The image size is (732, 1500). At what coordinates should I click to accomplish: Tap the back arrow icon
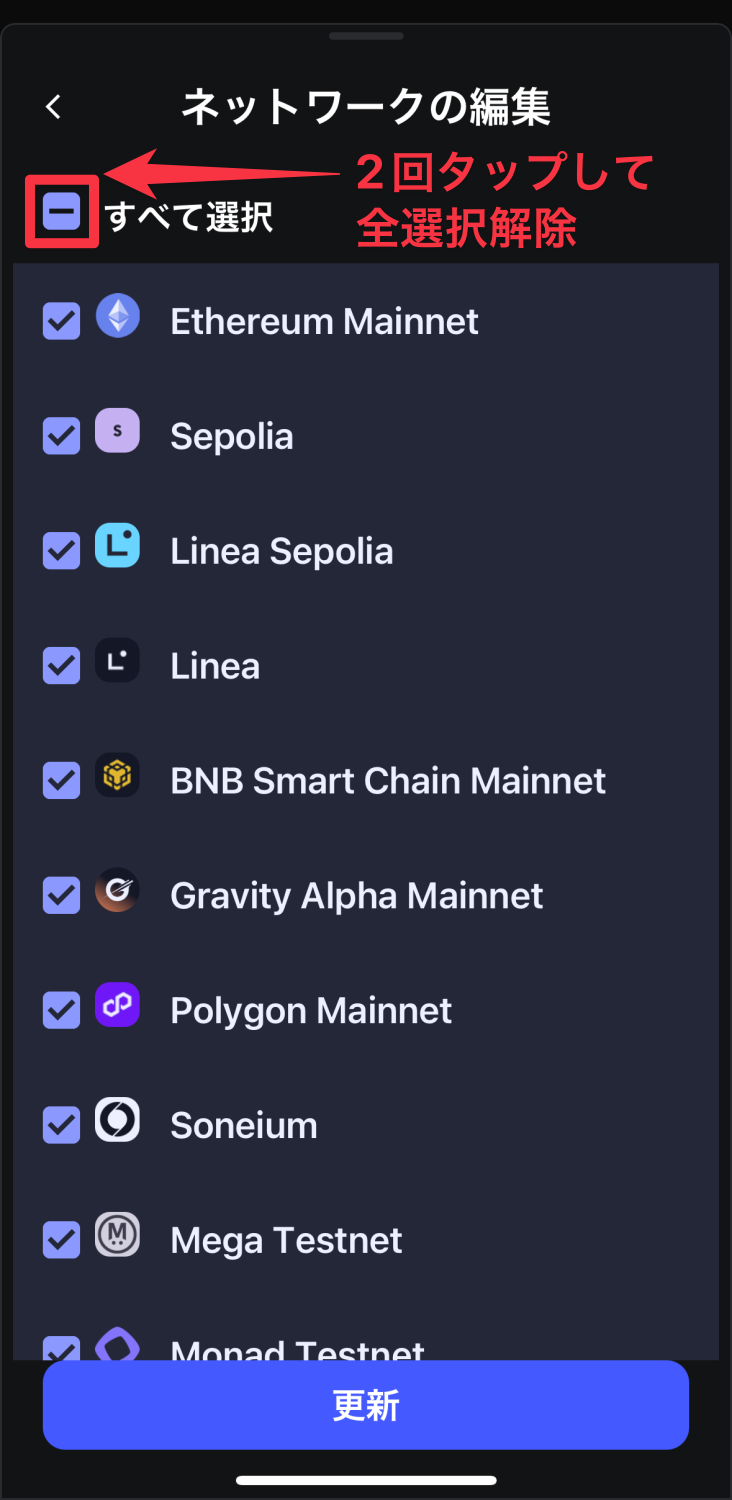tap(54, 107)
